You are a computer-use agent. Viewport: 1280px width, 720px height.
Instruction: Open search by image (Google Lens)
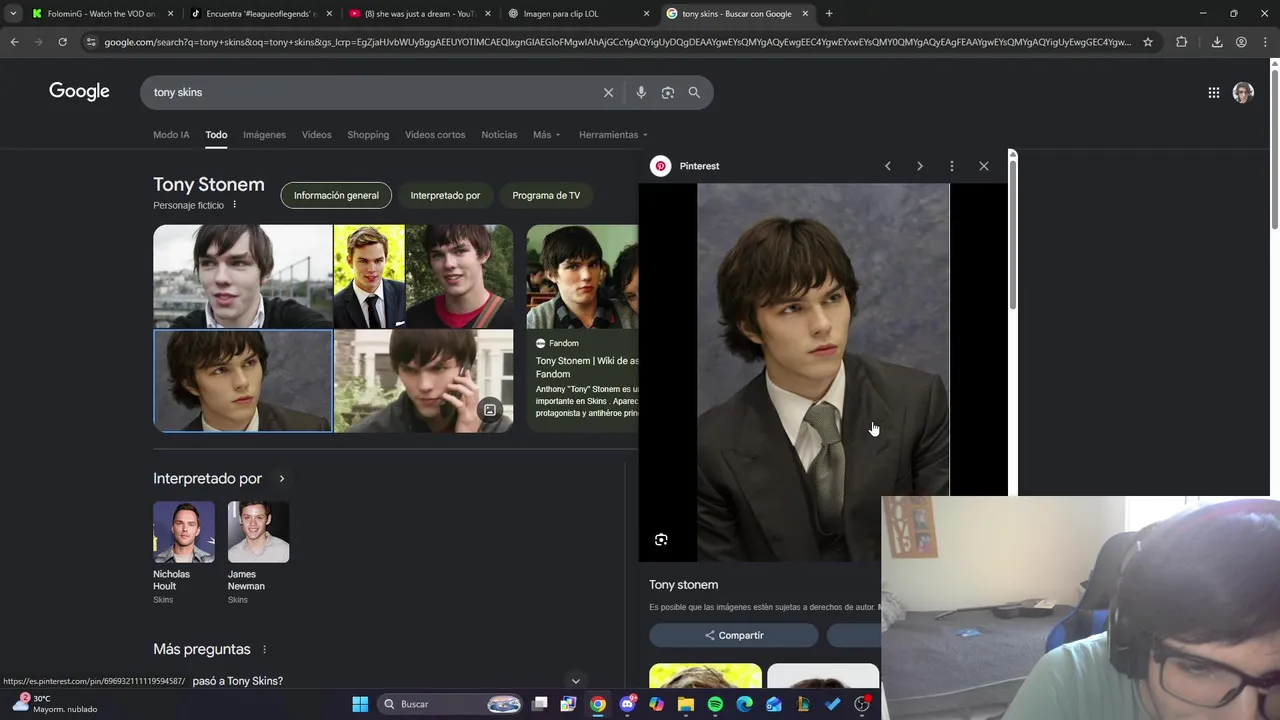[x=667, y=92]
